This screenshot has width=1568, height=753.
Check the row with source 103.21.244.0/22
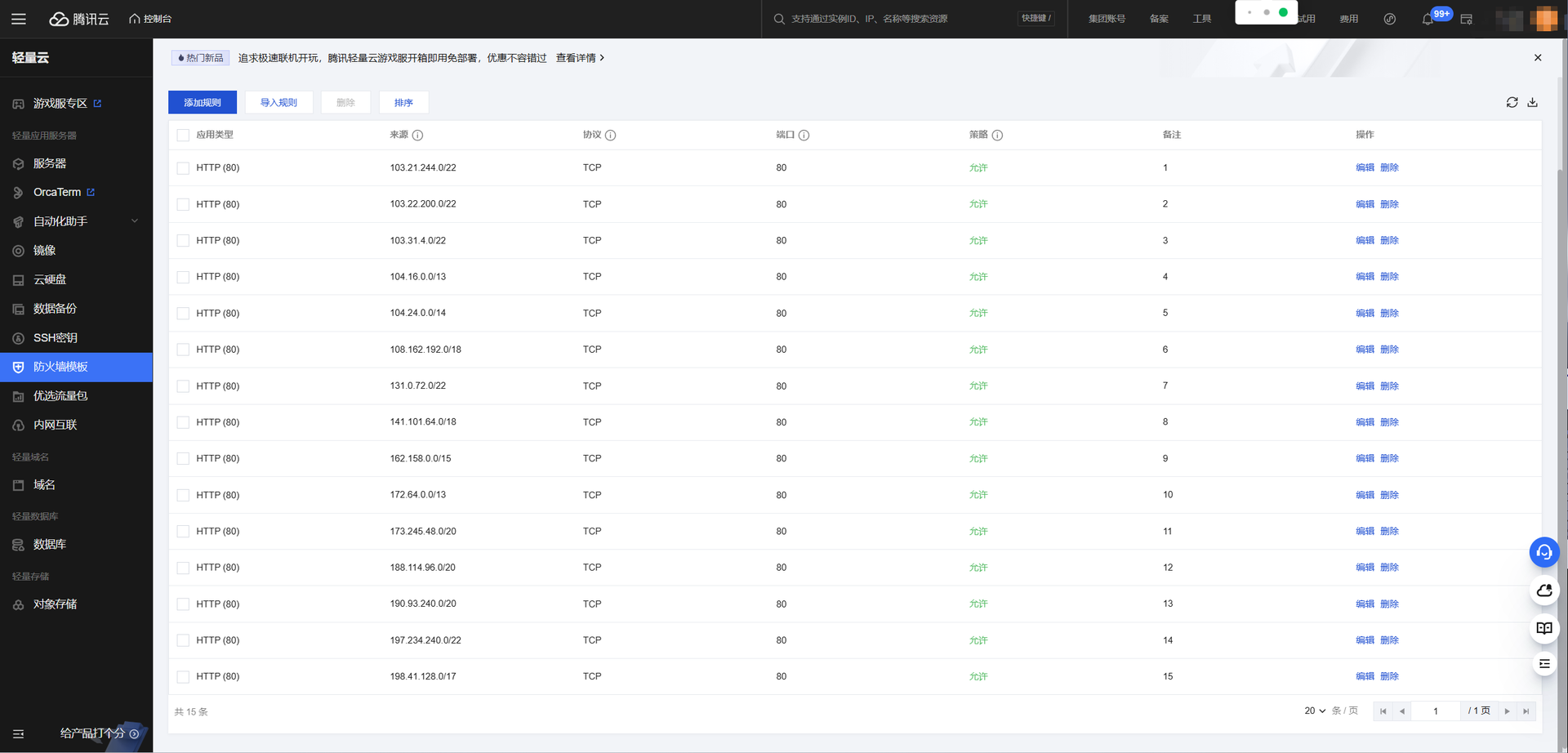pyautogui.click(x=183, y=168)
